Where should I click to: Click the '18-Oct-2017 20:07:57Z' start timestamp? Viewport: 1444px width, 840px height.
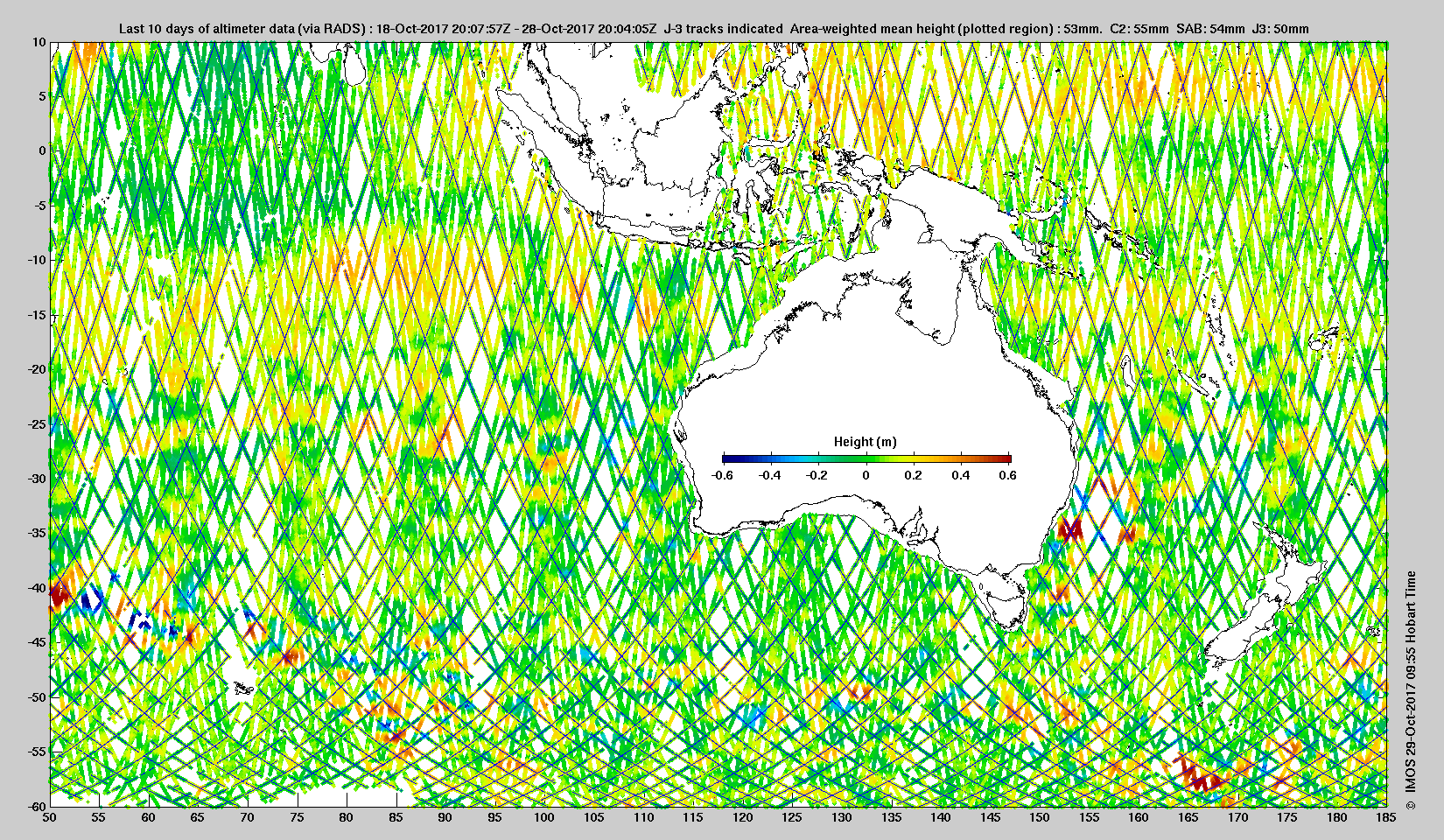pyautogui.click(x=443, y=29)
